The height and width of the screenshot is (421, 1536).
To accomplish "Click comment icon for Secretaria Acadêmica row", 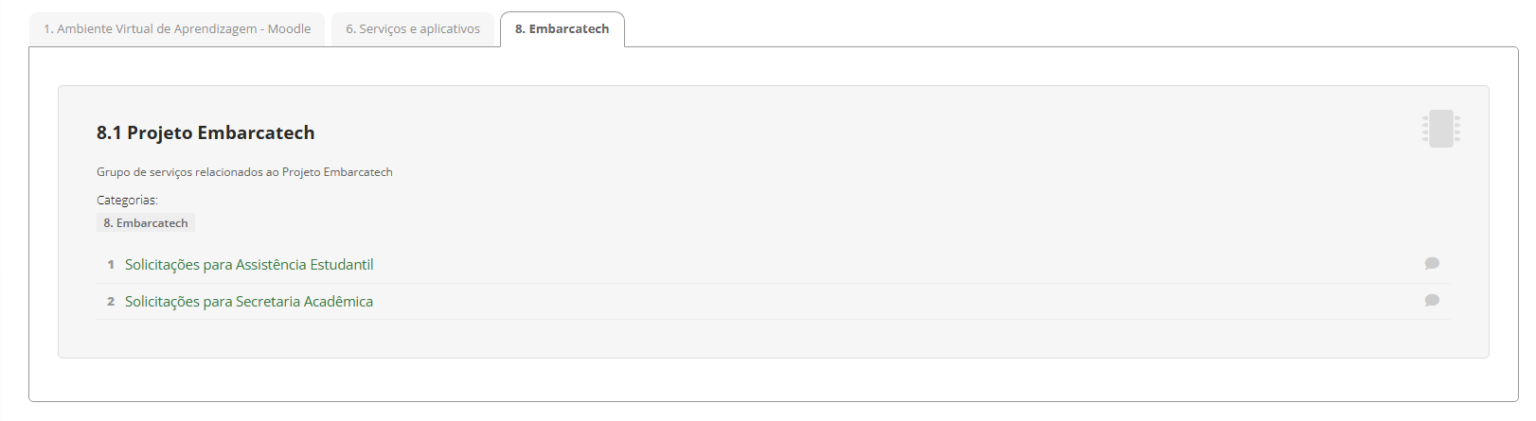I will 1432,300.
